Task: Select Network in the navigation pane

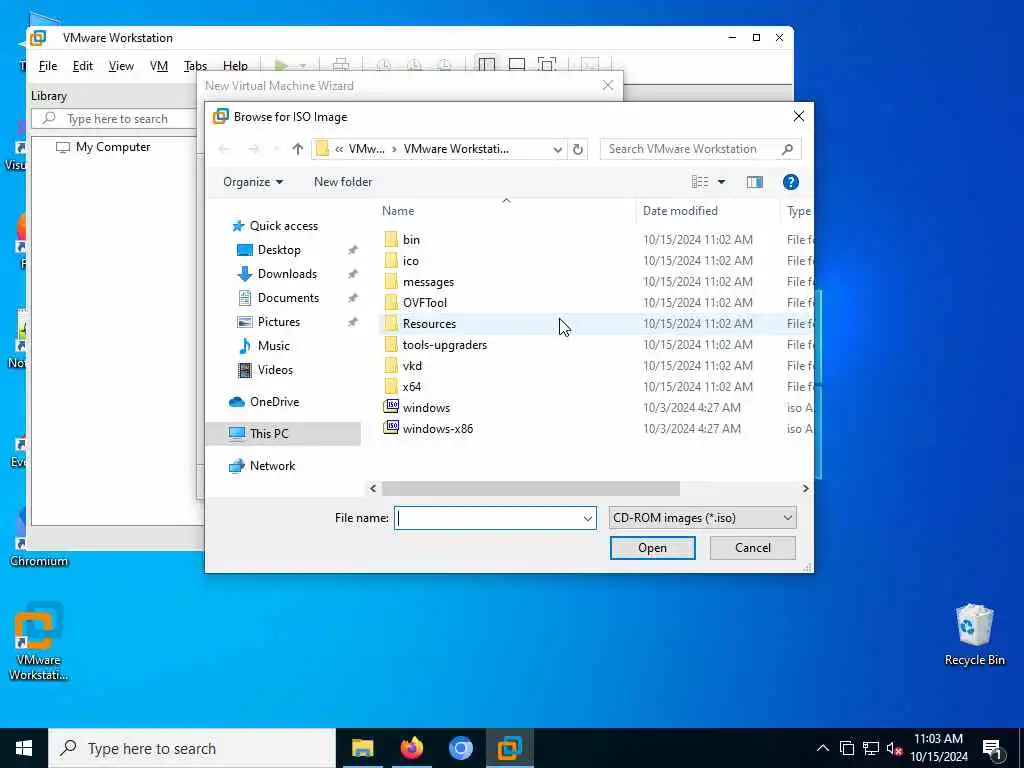Action: coord(272,466)
